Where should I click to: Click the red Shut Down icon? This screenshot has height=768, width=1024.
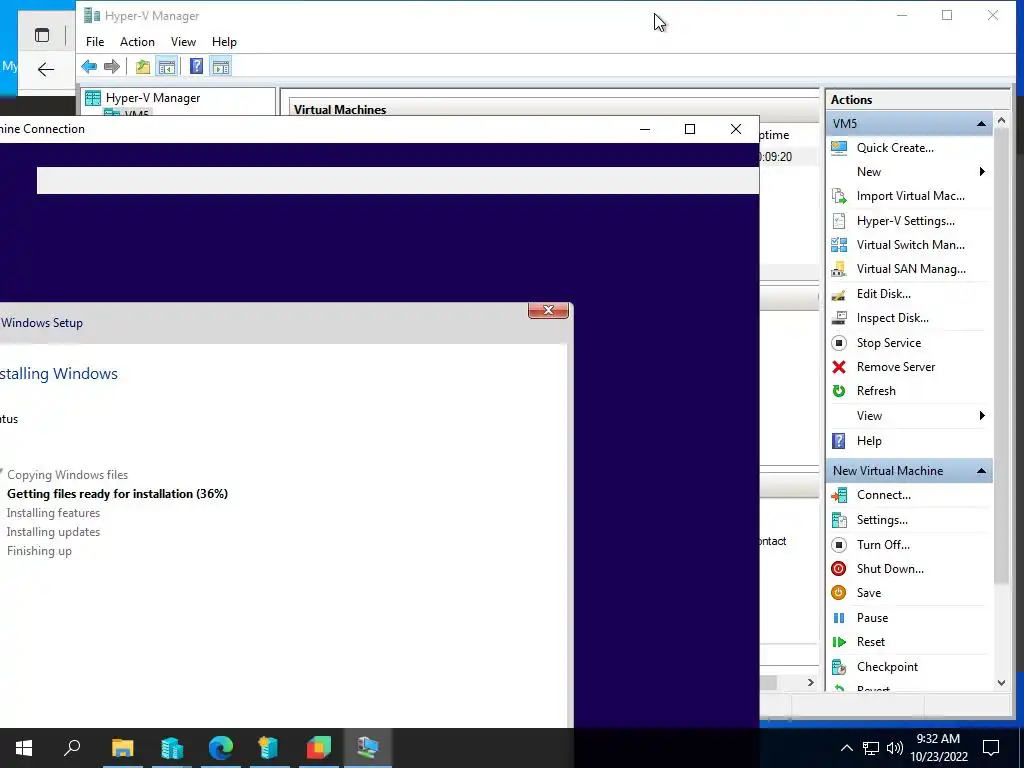pyautogui.click(x=839, y=569)
